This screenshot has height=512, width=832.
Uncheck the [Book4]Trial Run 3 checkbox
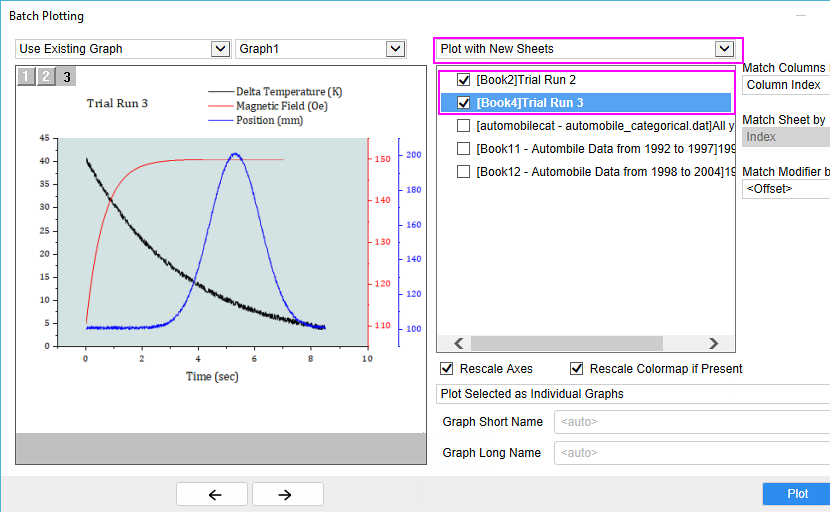tap(464, 102)
